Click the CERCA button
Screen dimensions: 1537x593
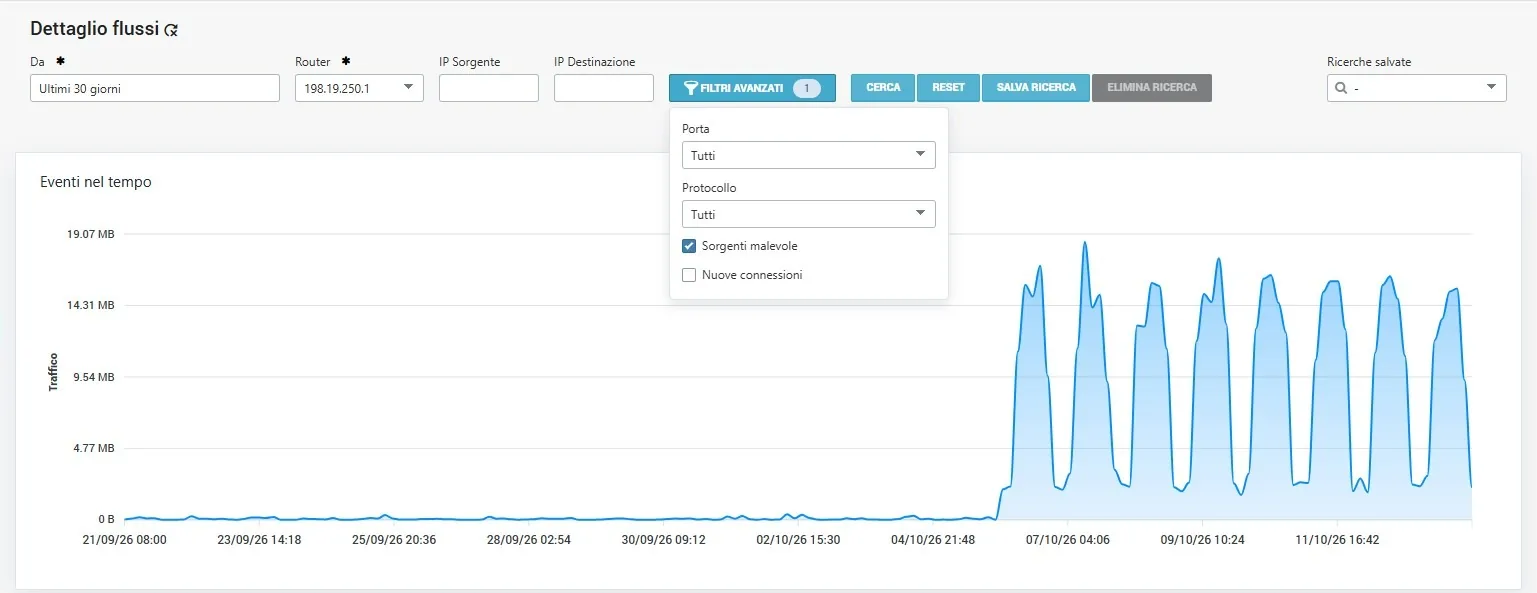[x=883, y=88]
